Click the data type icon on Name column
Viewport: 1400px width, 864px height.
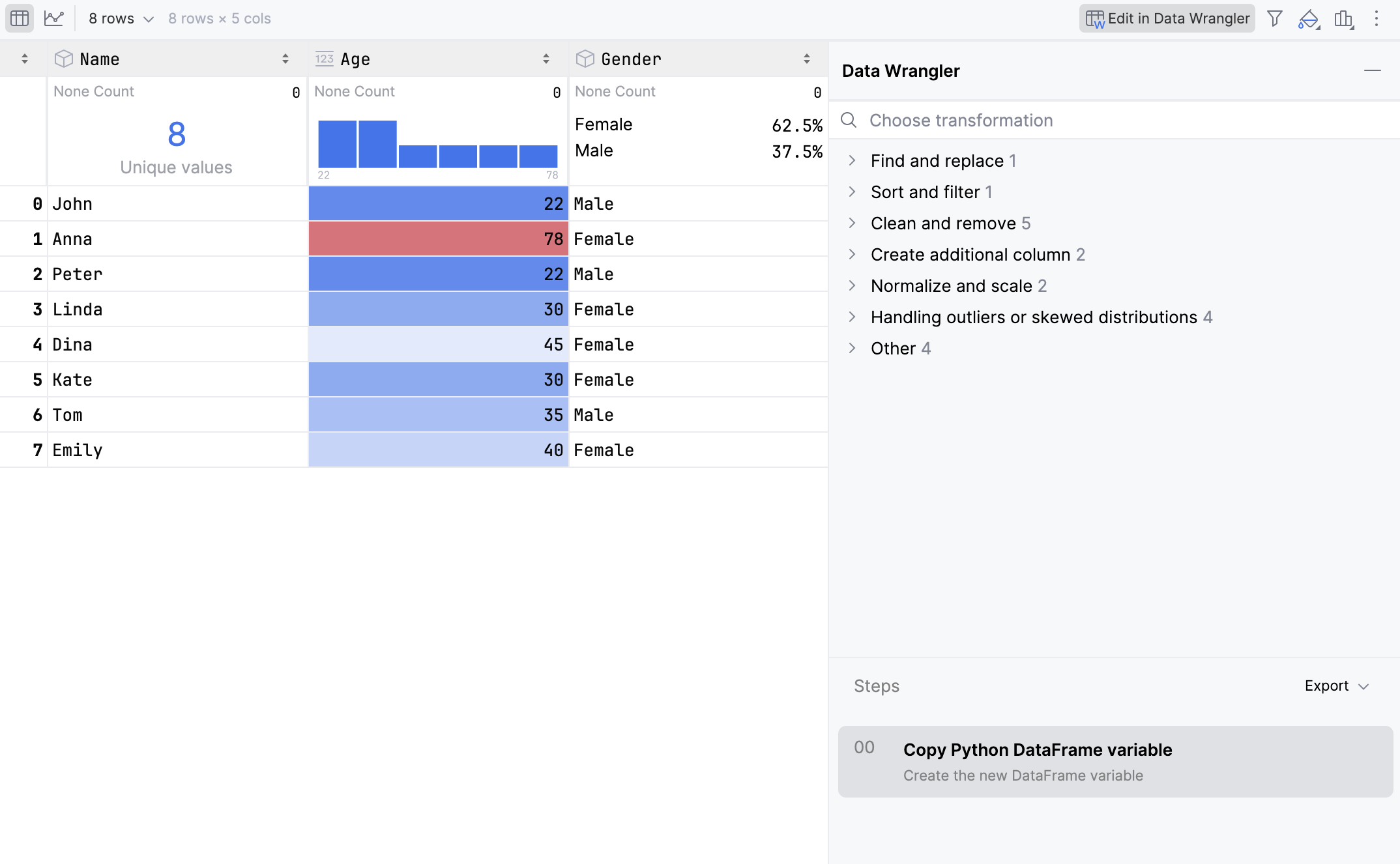[63, 58]
